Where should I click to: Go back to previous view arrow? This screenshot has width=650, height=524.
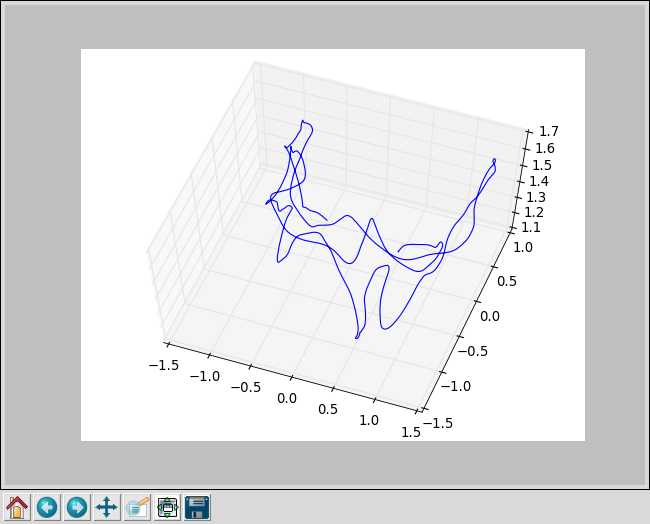47,507
